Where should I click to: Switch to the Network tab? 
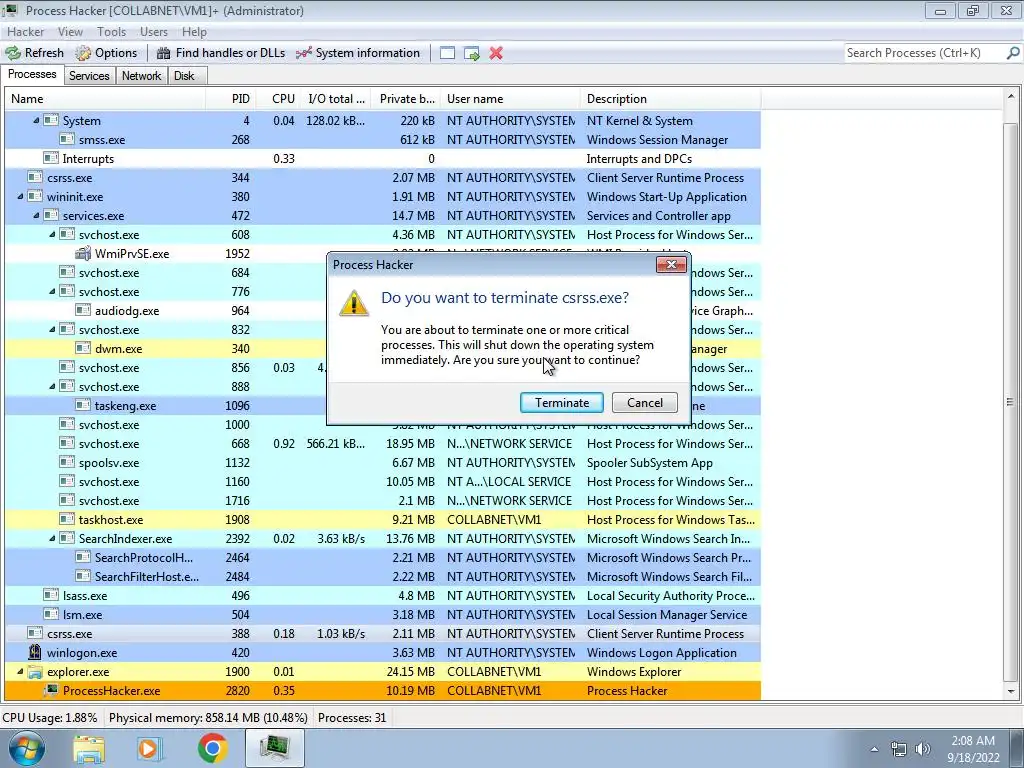(141, 76)
